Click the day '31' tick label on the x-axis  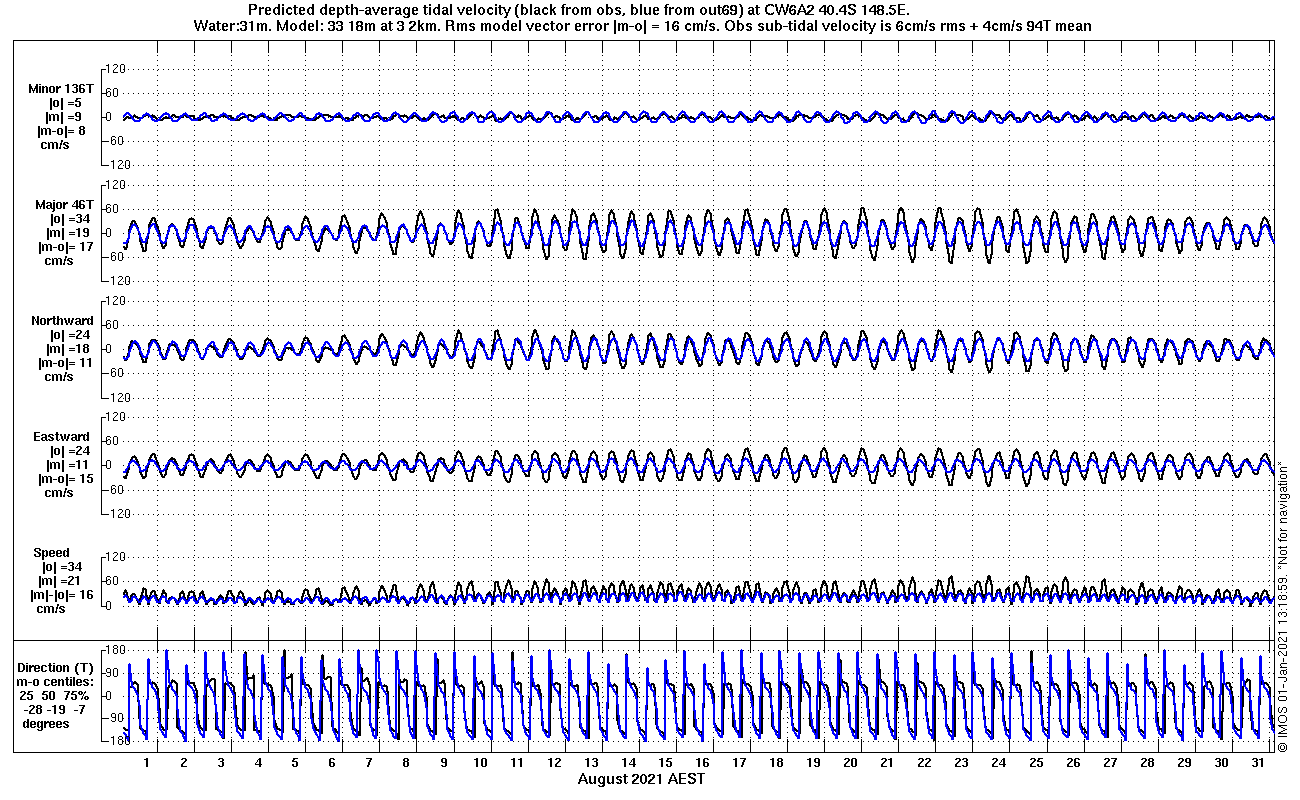pyautogui.click(x=1257, y=763)
